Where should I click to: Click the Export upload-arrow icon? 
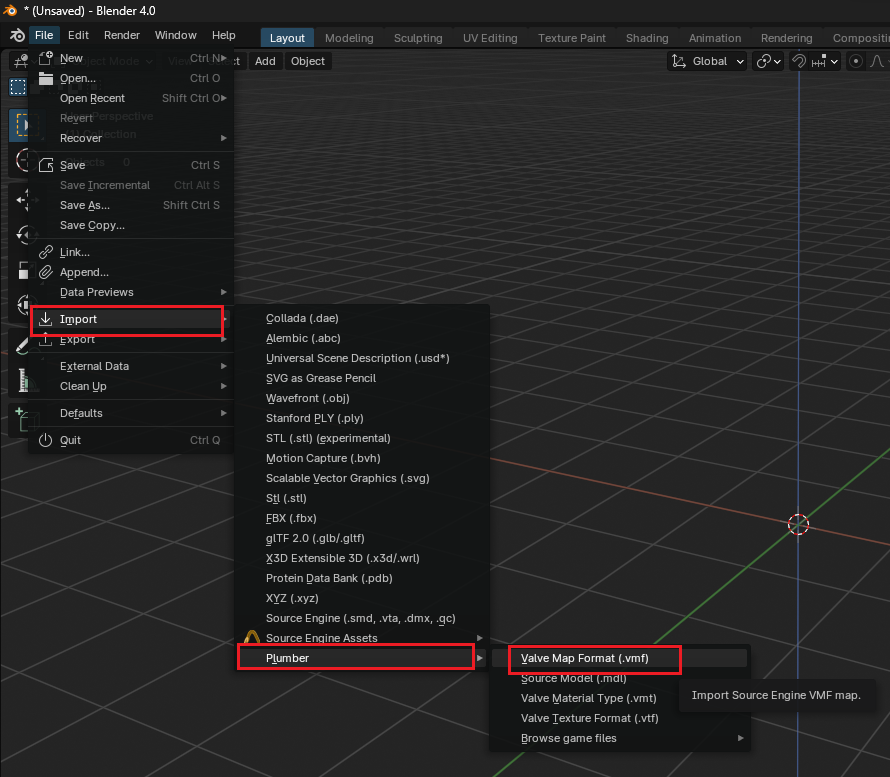46,339
